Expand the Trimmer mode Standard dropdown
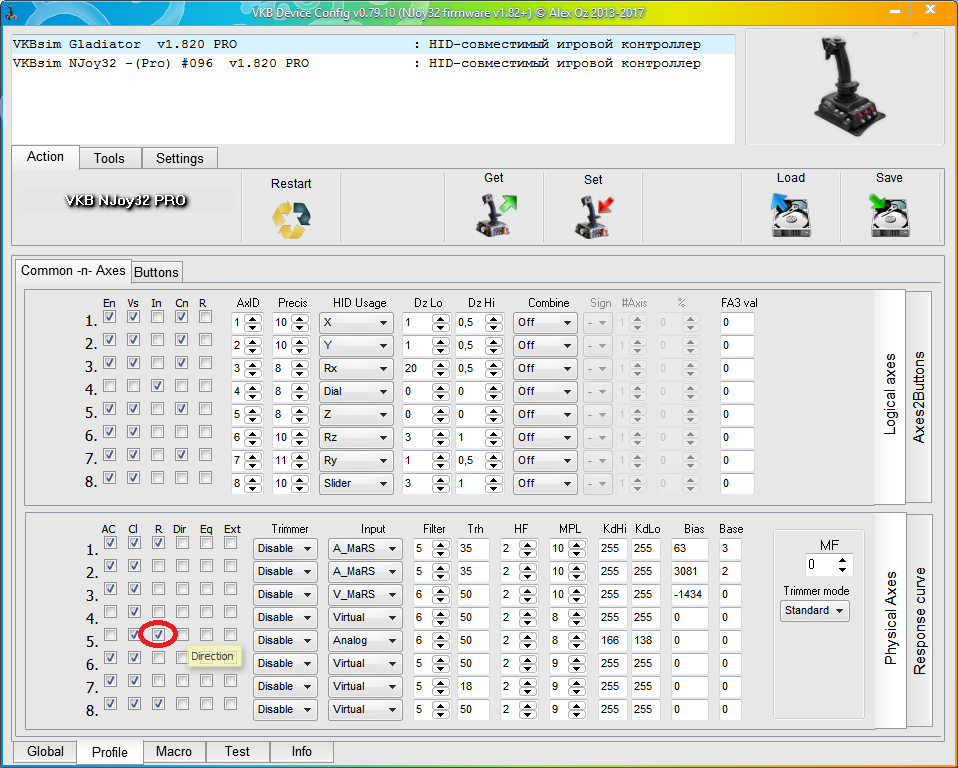Image resolution: width=958 pixels, height=768 pixels. click(x=814, y=610)
